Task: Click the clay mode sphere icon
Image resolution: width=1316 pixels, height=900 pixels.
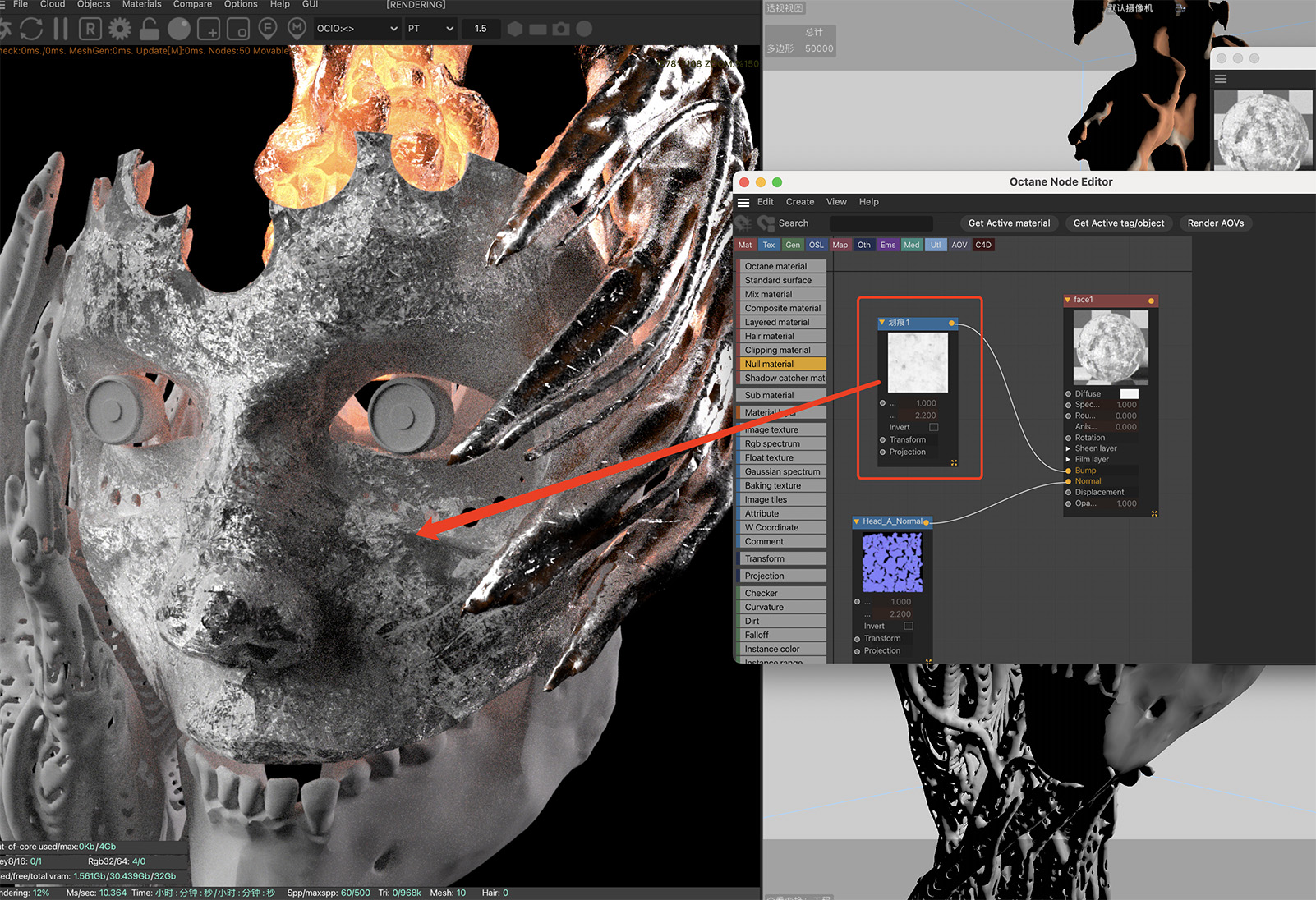Action: [179, 29]
